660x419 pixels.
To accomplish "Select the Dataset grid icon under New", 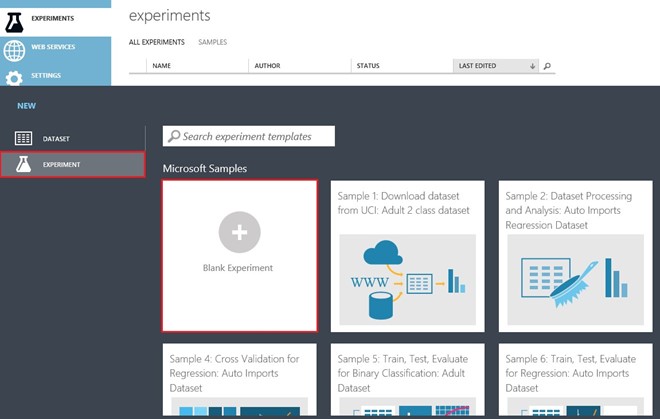I will tap(23, 138).
